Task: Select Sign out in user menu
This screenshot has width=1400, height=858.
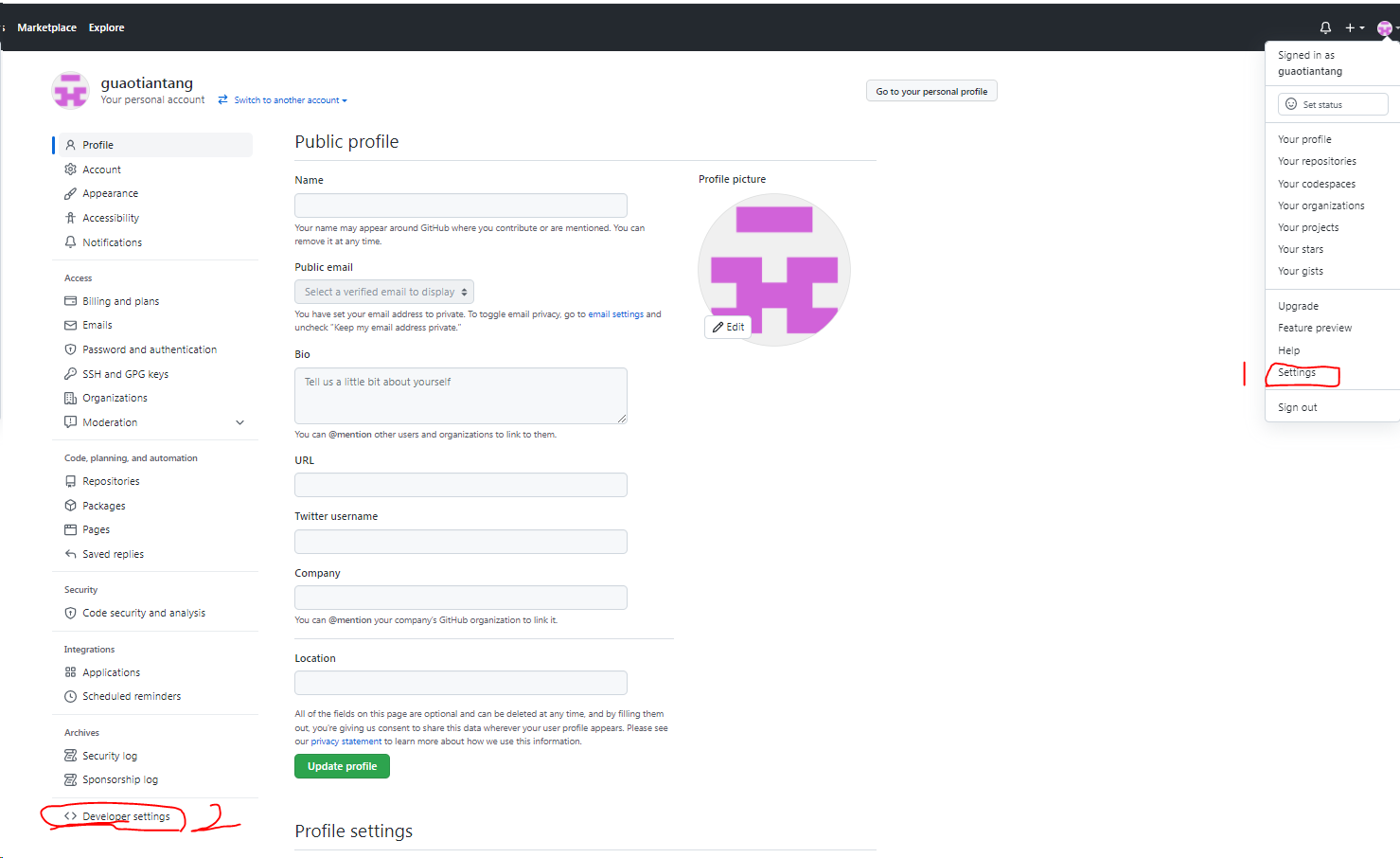Action: point(1298,407)
